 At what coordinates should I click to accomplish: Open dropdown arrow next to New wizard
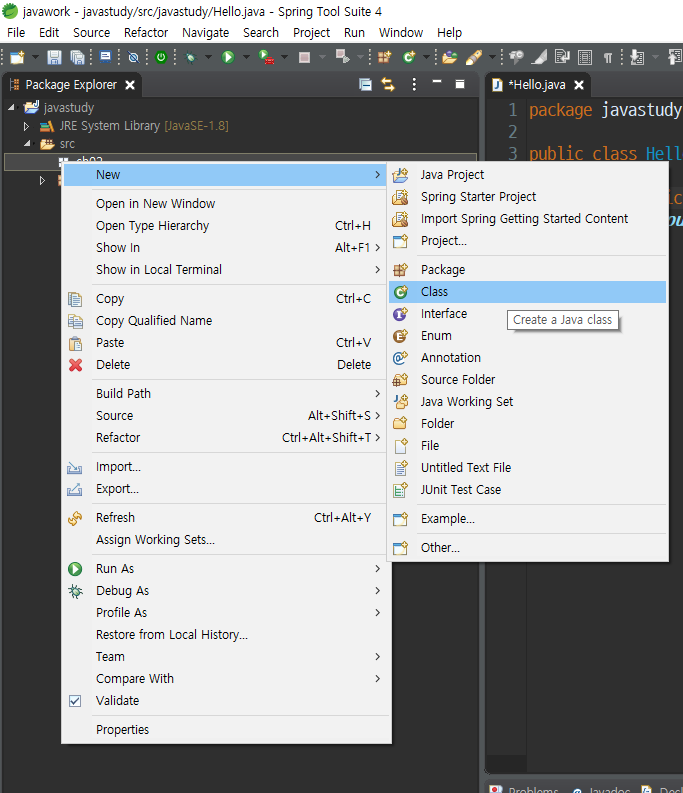35,57
